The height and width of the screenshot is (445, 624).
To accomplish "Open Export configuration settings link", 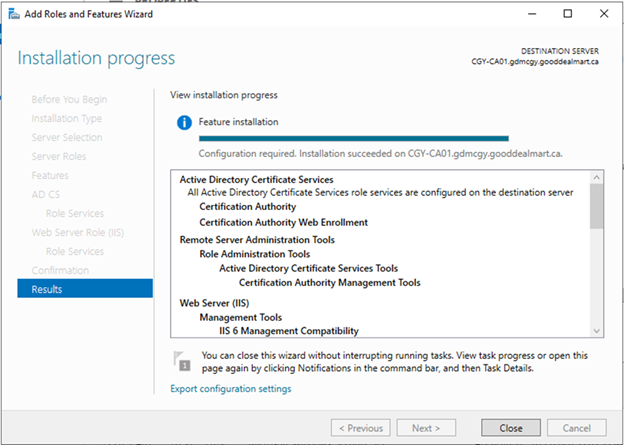I will pos(231,388).
